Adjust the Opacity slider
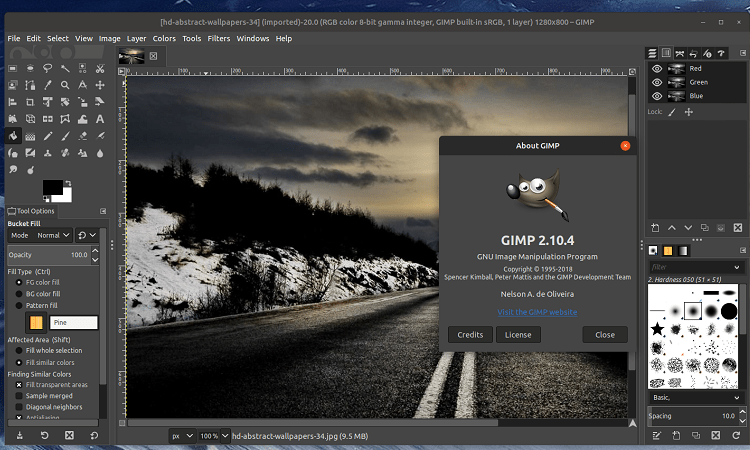Image resolution: width=750 pixels, height=450 pixels. pyautogui.click(x=49, y=255)
